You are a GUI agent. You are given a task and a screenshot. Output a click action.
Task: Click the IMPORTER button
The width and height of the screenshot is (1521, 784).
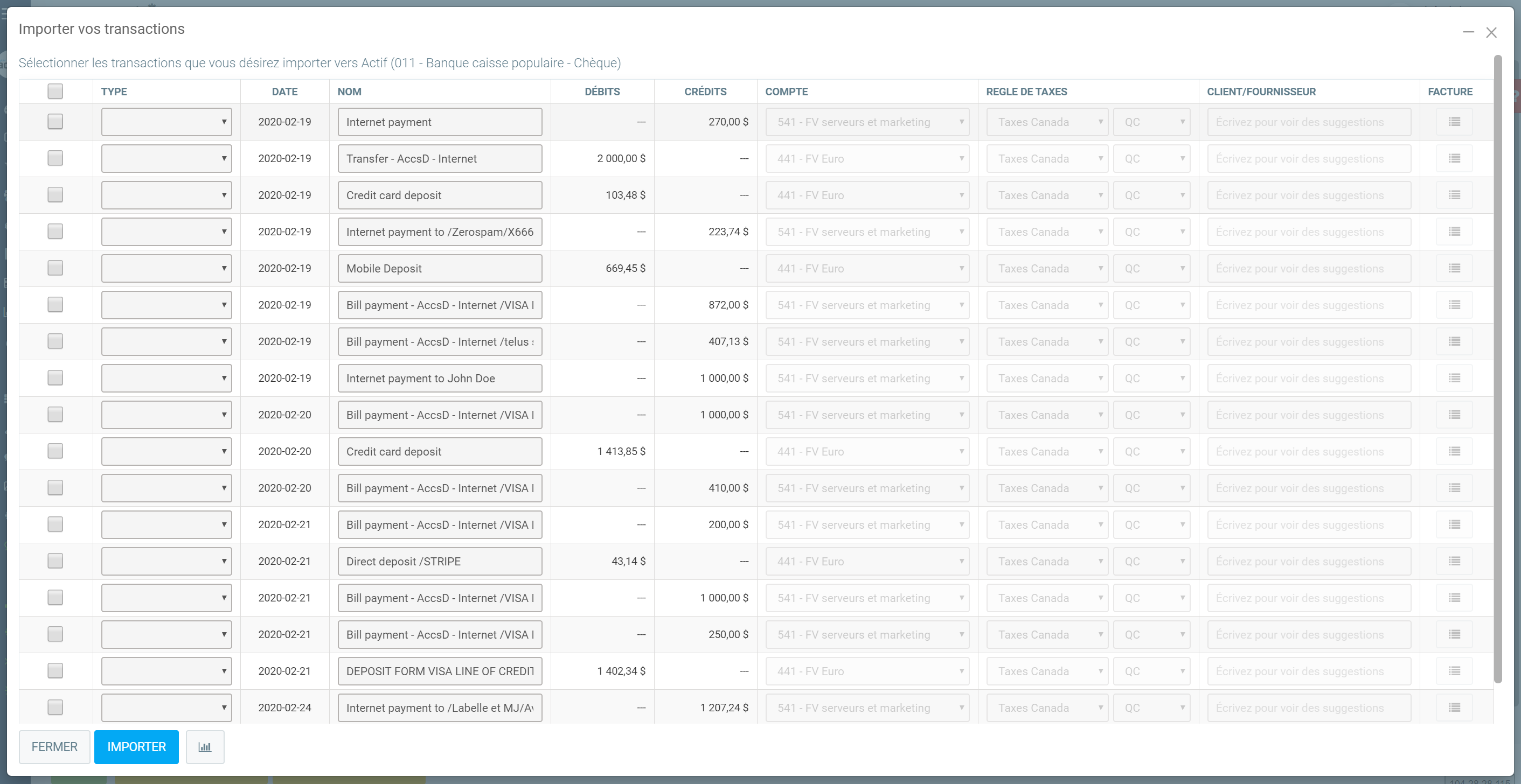136,747
